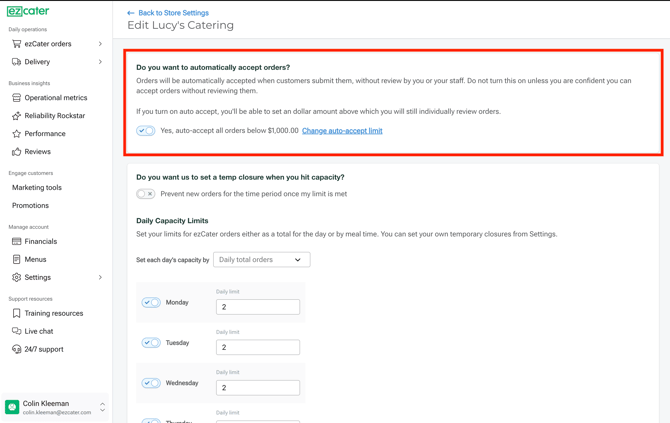670x423 pixels.
Task: Expand the ezCater orders submenu chevron
Action: click(x=100, y=44)
